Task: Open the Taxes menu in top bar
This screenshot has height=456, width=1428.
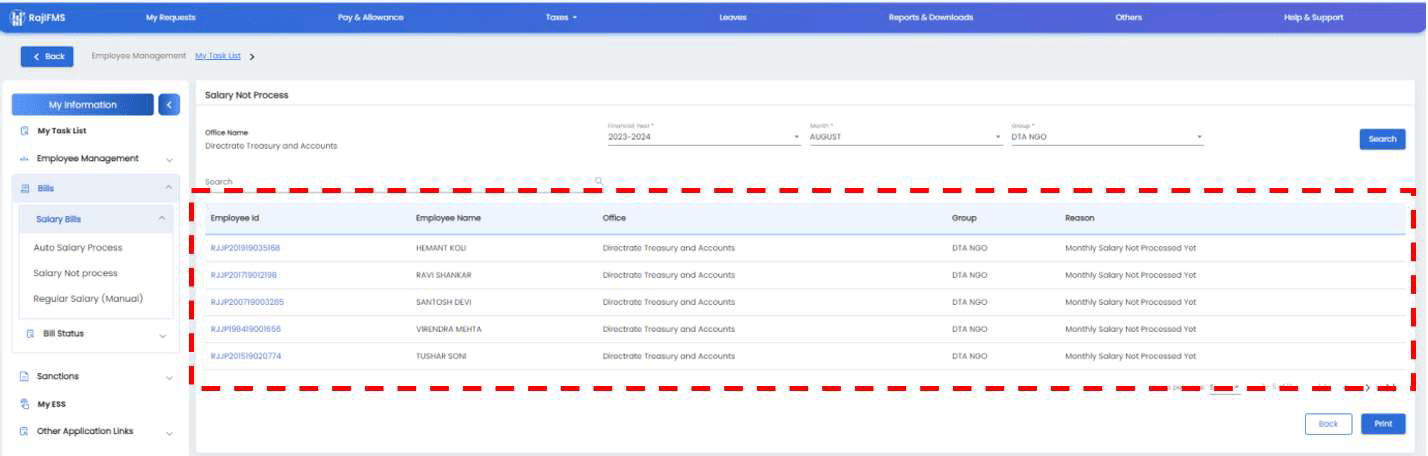Action: (561, 17)
